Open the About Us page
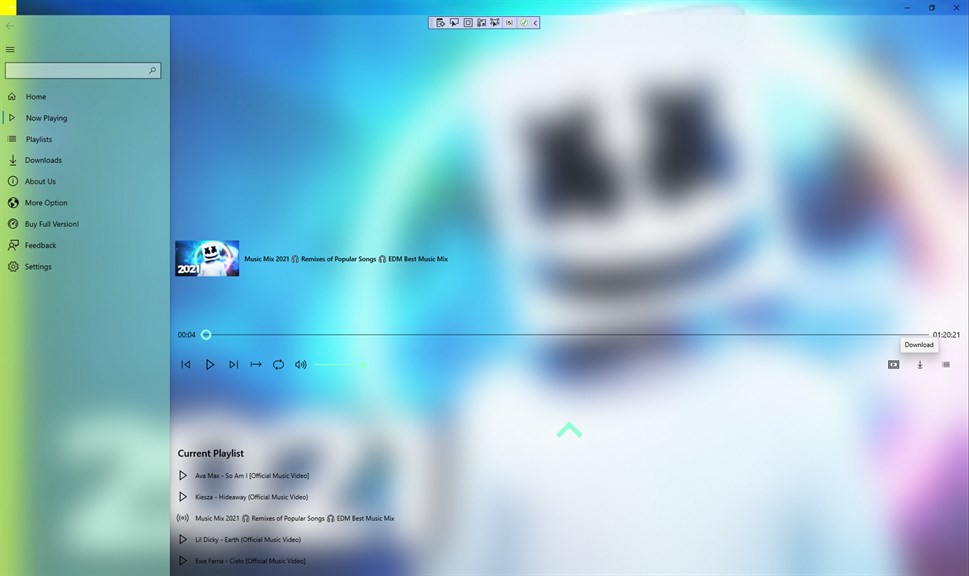This screenshot has height=576, width=969. pos(85,181)
